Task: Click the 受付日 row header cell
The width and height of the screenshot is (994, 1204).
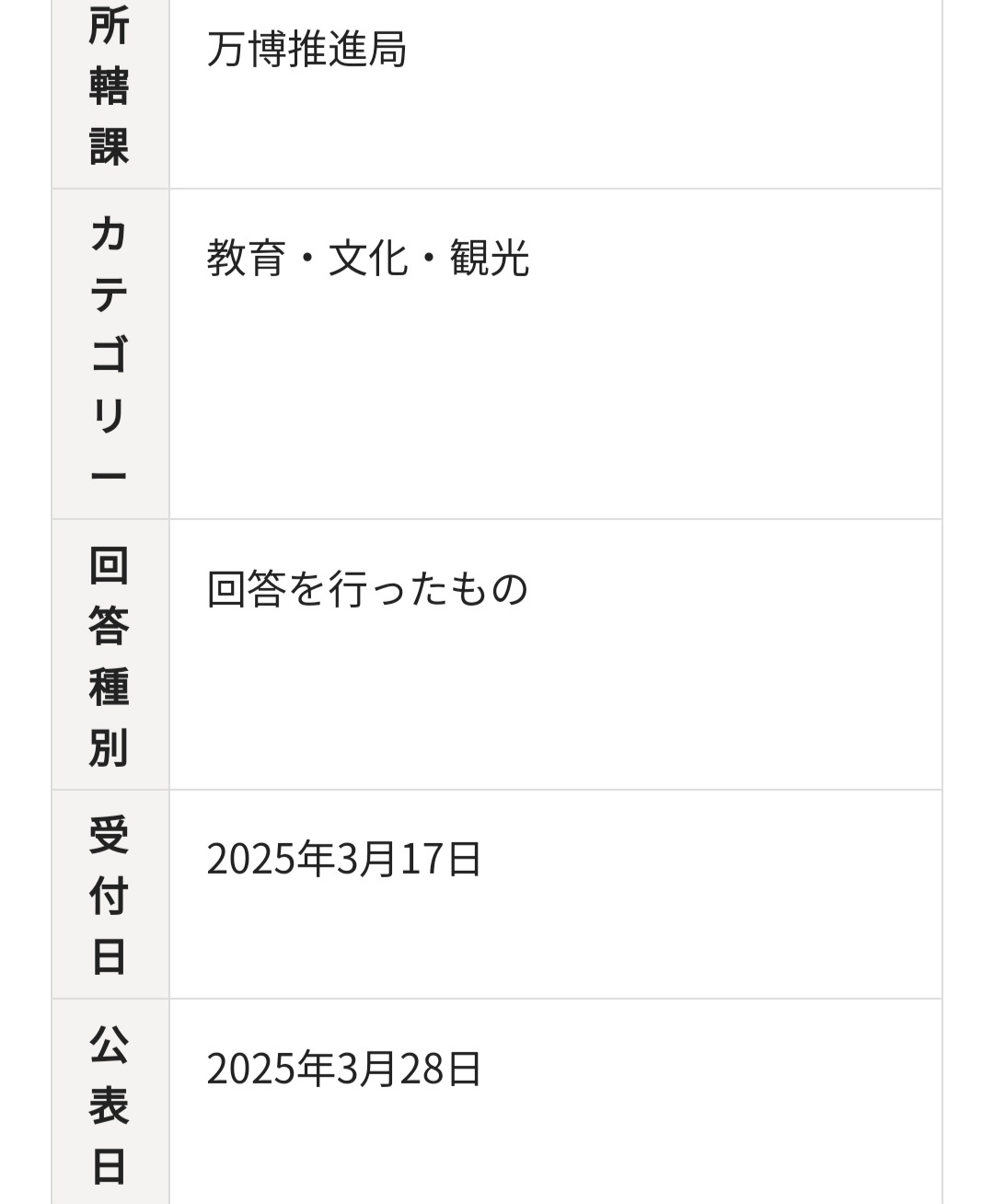Action: (109, 895)
